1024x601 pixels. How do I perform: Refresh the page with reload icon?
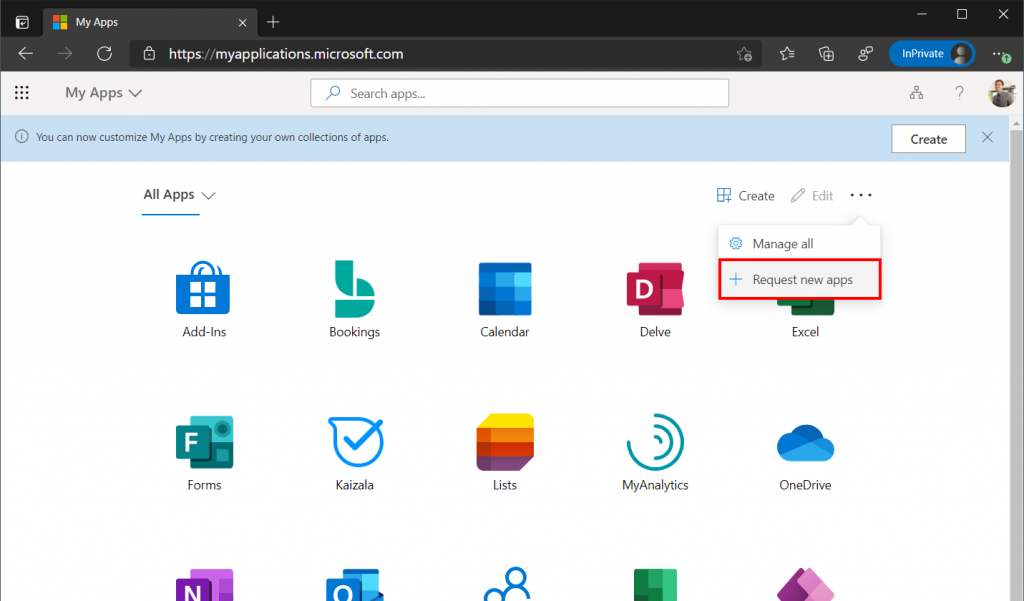(x=104, y=54)
